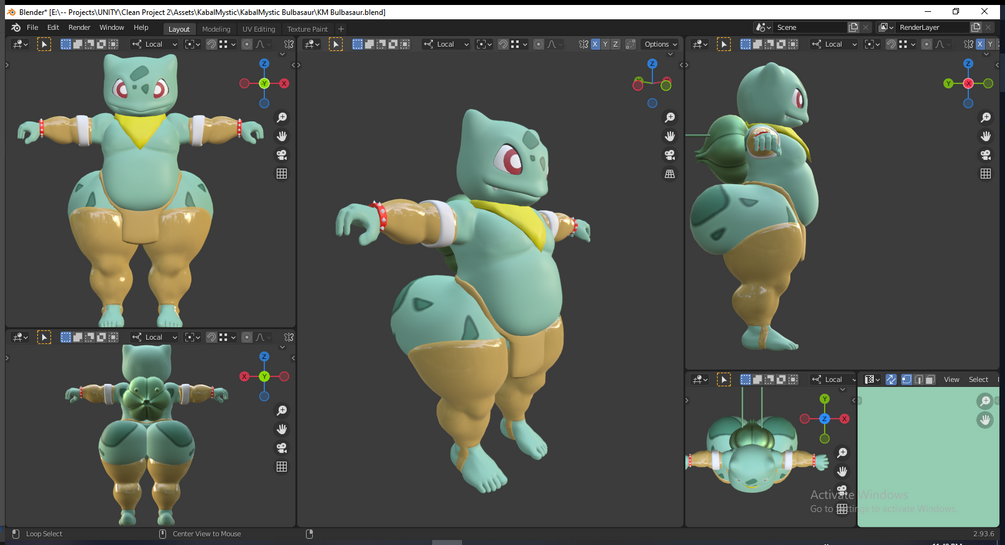1005x545 pixels.
Task: Open the Window menu
Action: tap(112, 28)
